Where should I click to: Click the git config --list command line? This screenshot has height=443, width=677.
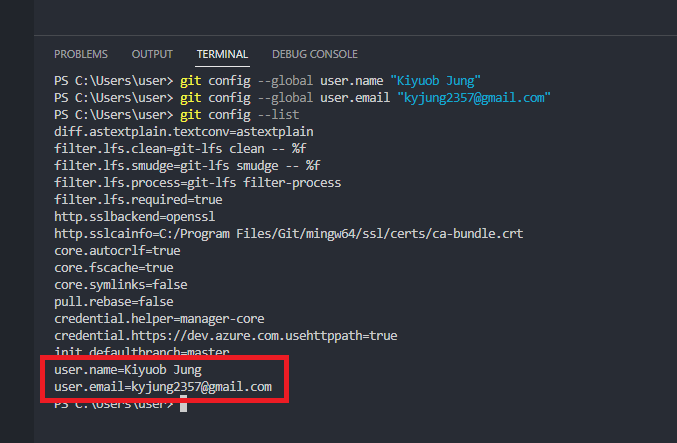pyautogui.click(x=177, y=115)
